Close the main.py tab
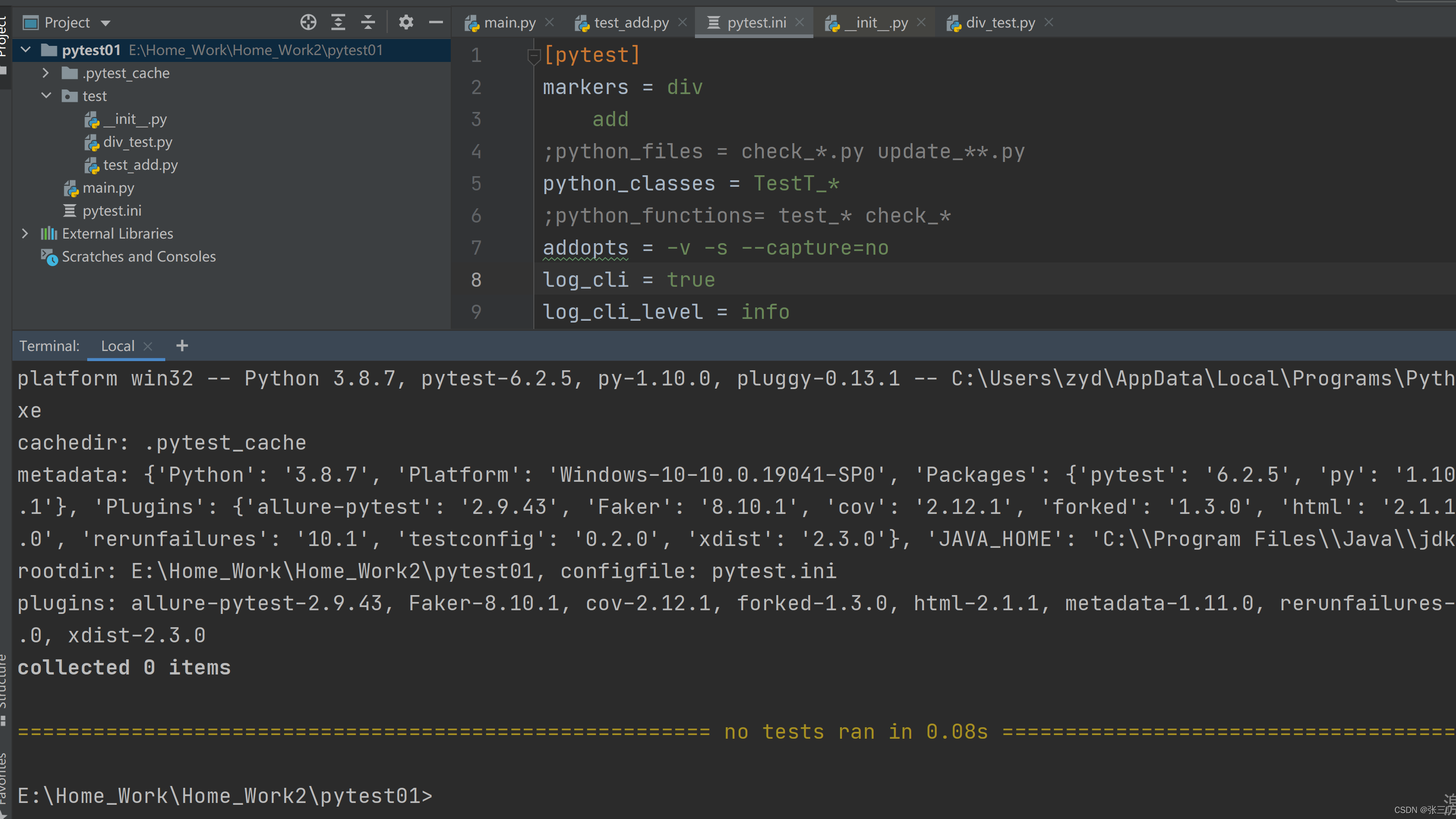This screenshot has width=1456, height=819. pos(549,22)
